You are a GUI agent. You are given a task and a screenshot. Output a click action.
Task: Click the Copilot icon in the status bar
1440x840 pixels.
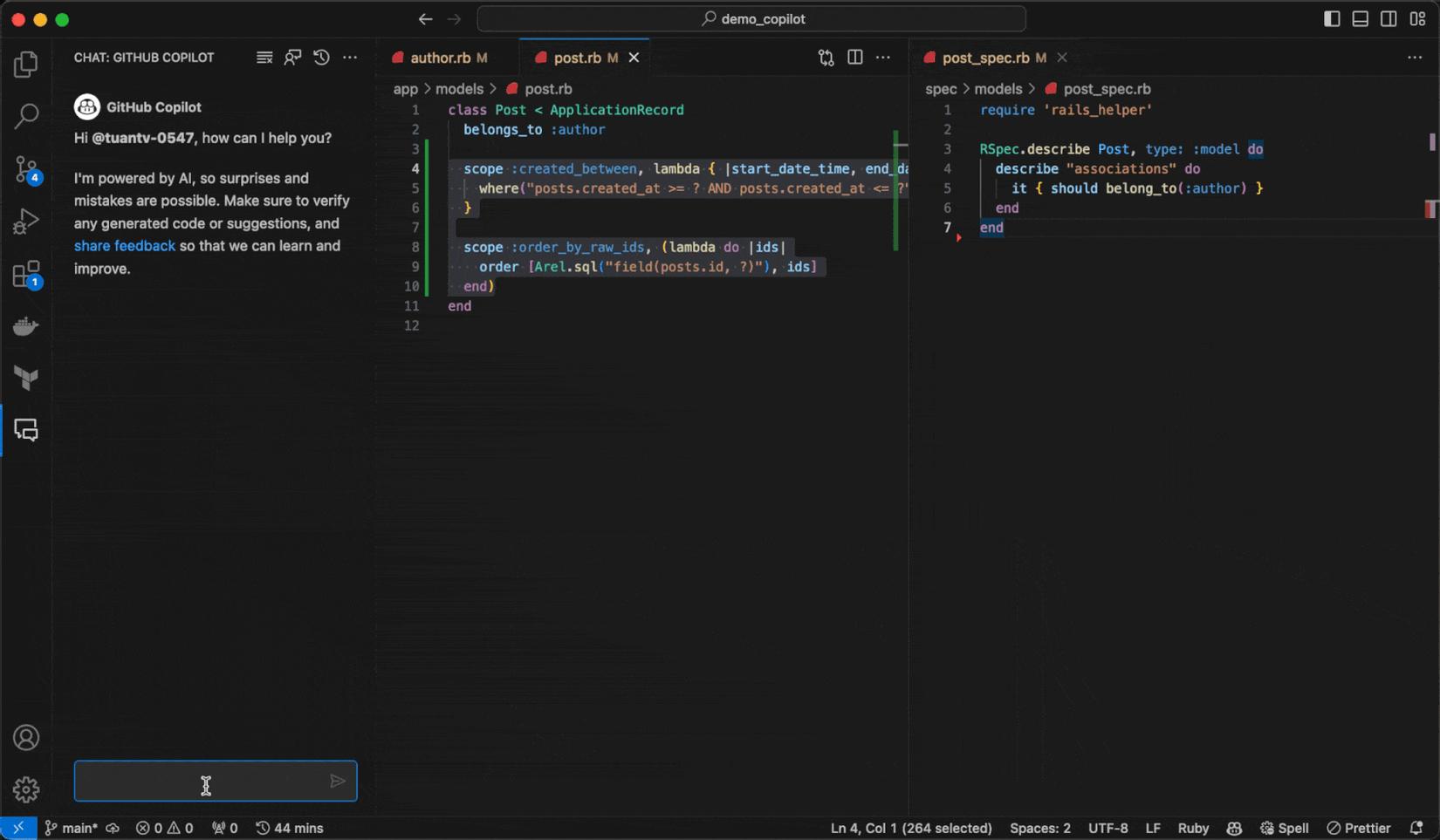(x=1233, y=828)
